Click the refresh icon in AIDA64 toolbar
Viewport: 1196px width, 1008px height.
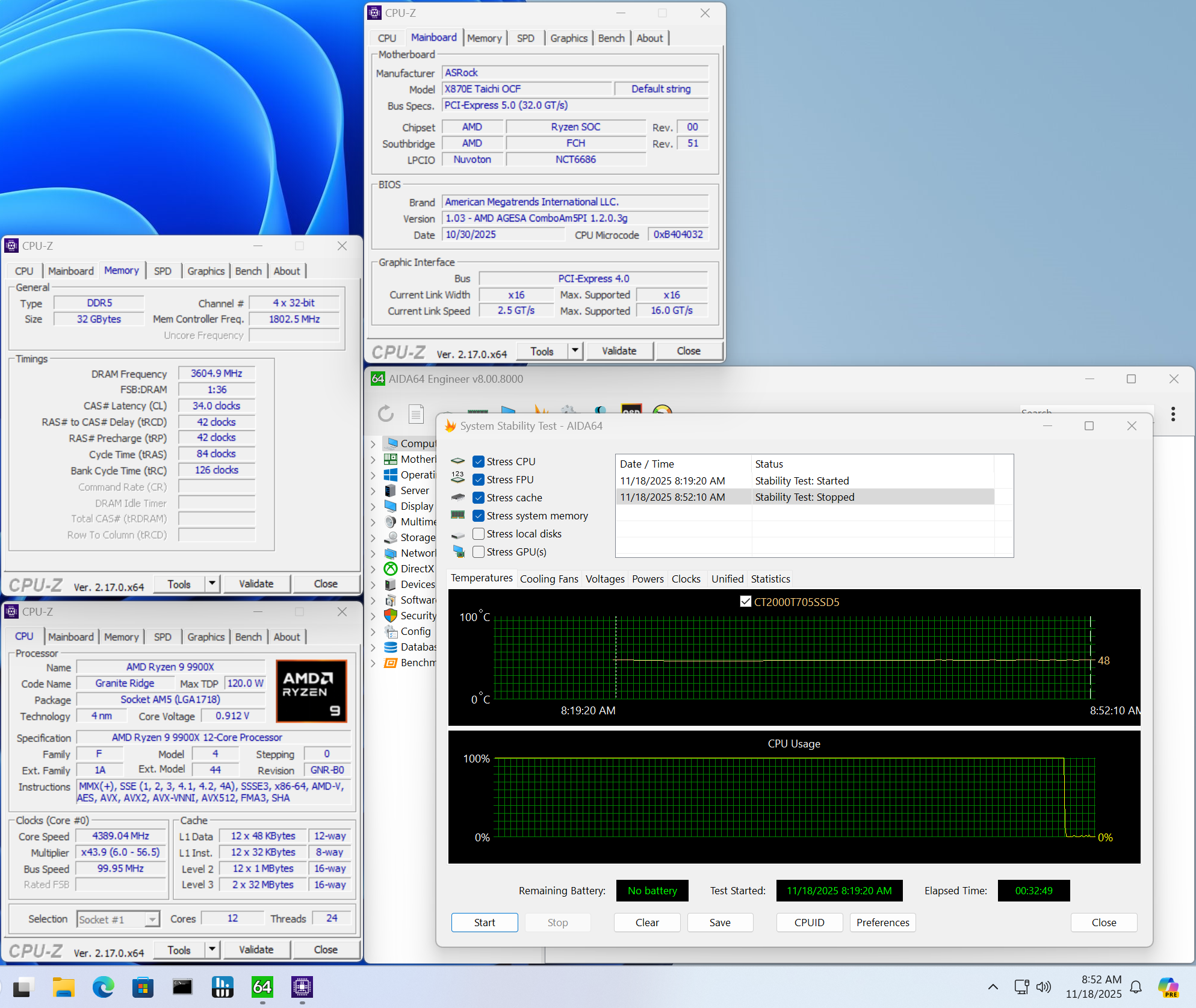point(385,414)
